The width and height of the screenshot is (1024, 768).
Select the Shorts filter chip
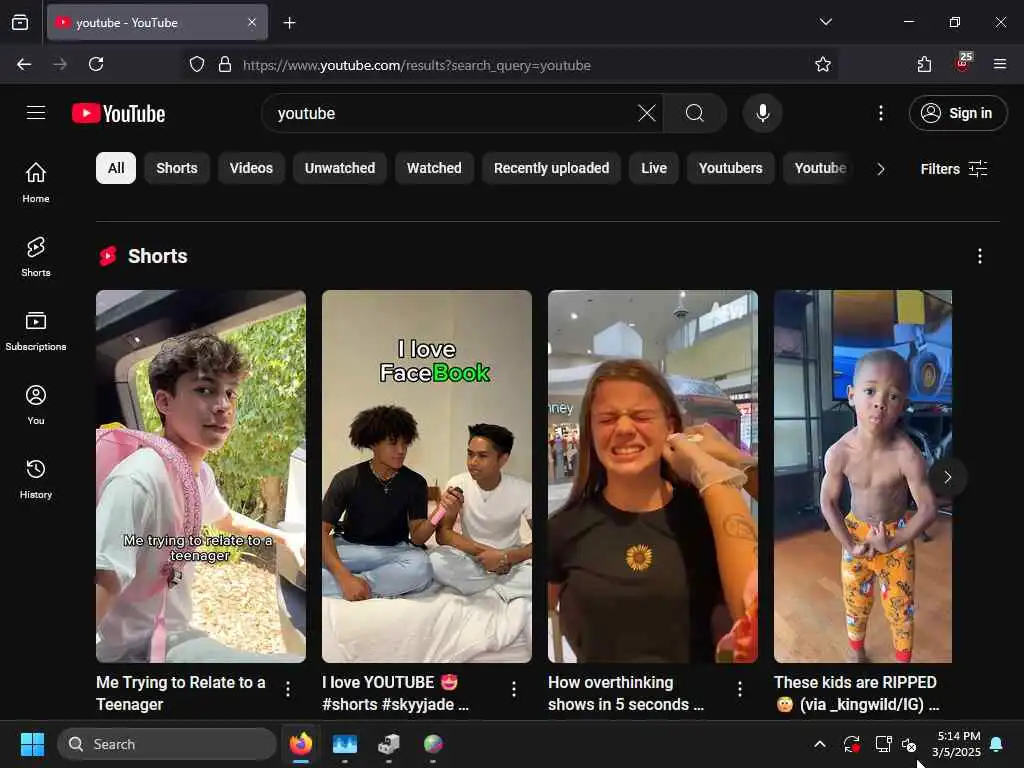pos(176,168)
